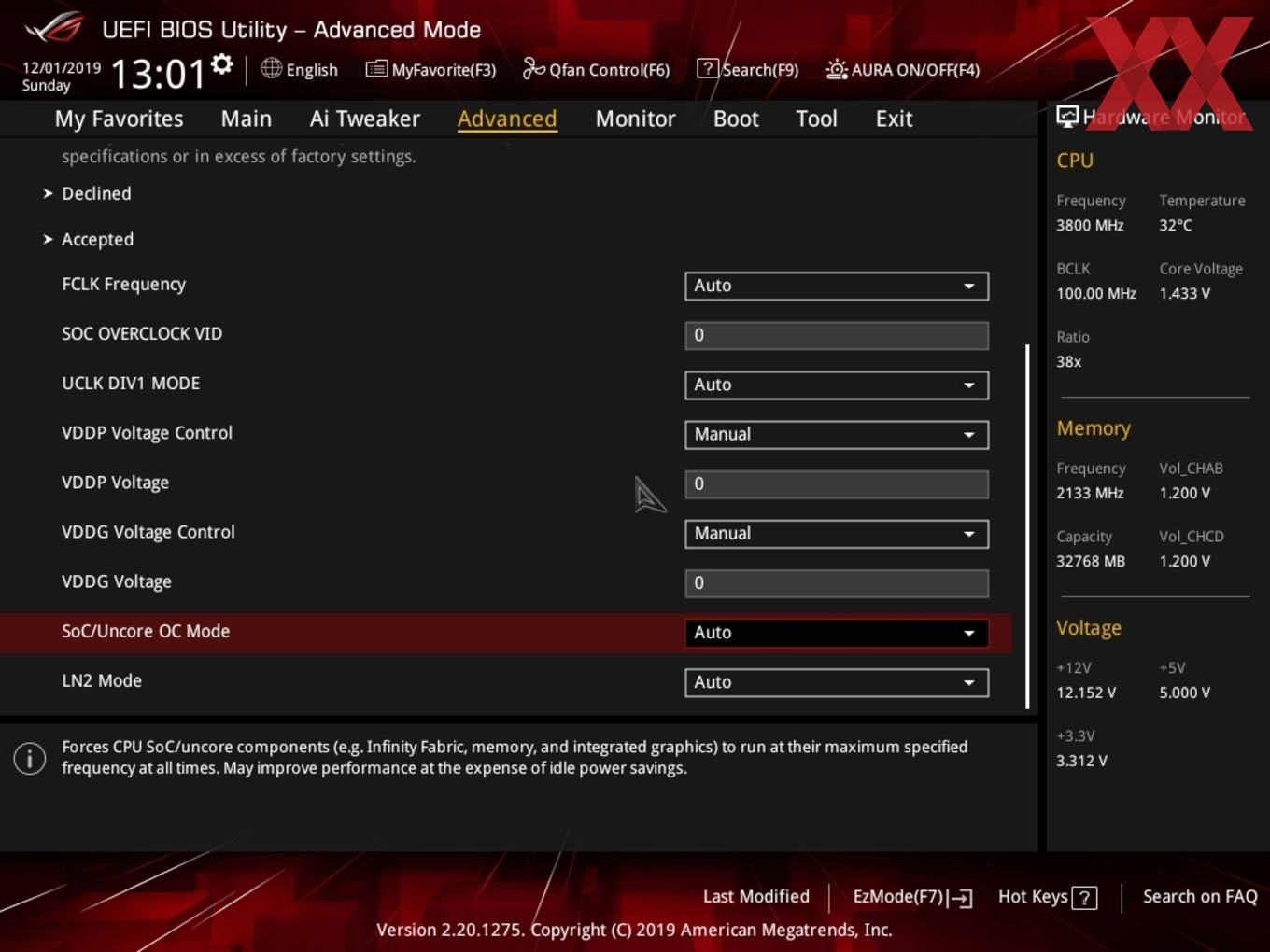The image size is (1270, 952).
Task: Select the VDDG Voltage Control label
Action: (x=148, y=531)
